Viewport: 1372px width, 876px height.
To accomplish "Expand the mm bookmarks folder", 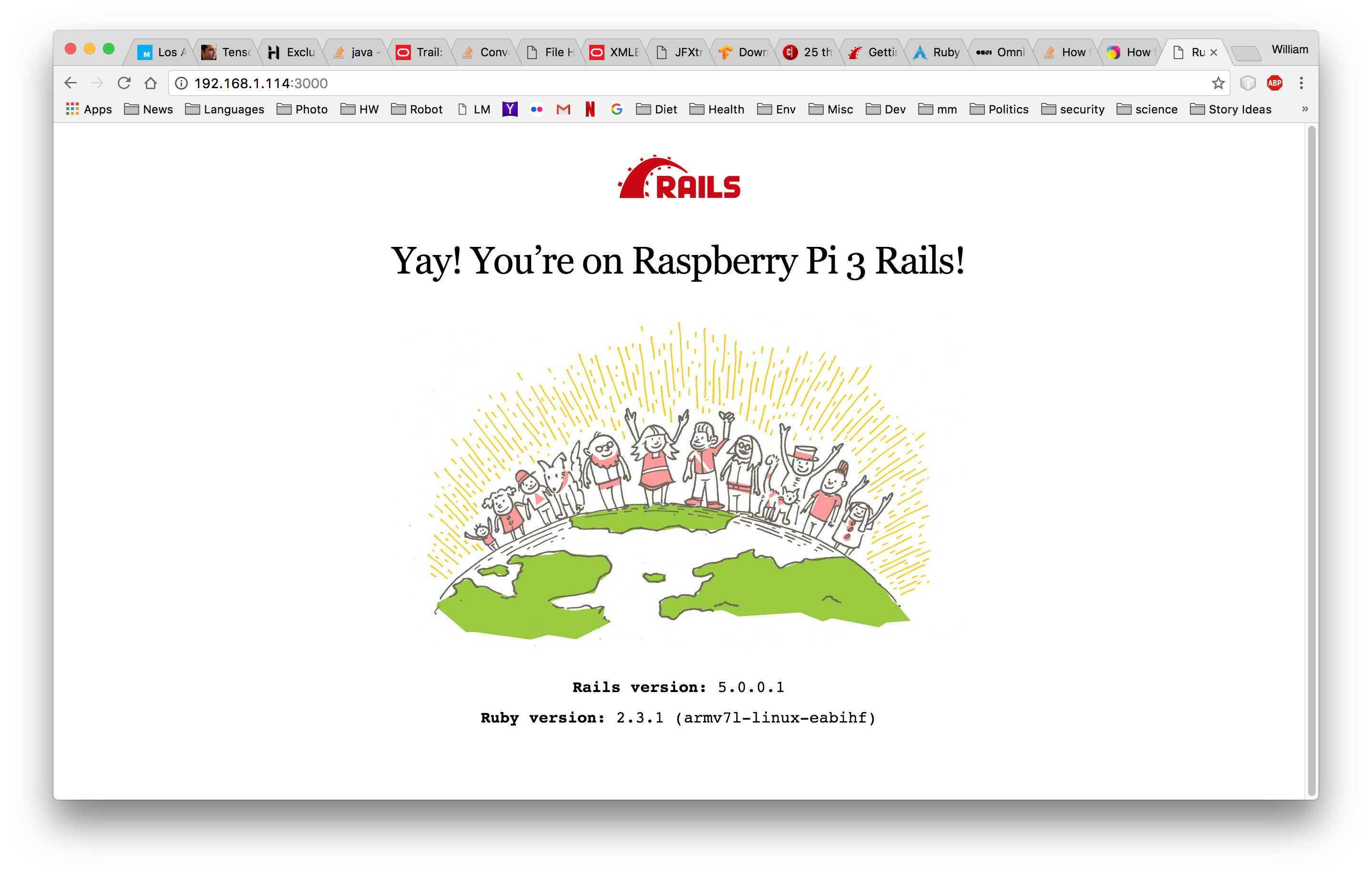I will [938, 109].
